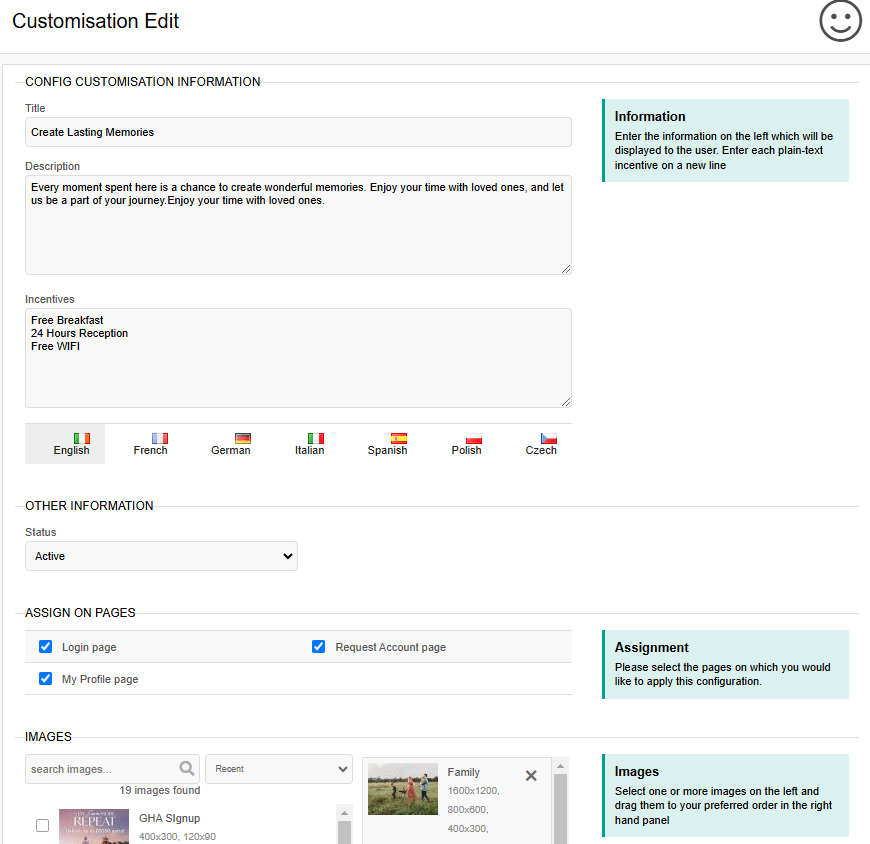870x844 pixels.
Task: Click the Czech flag icon
Action: 549,438
